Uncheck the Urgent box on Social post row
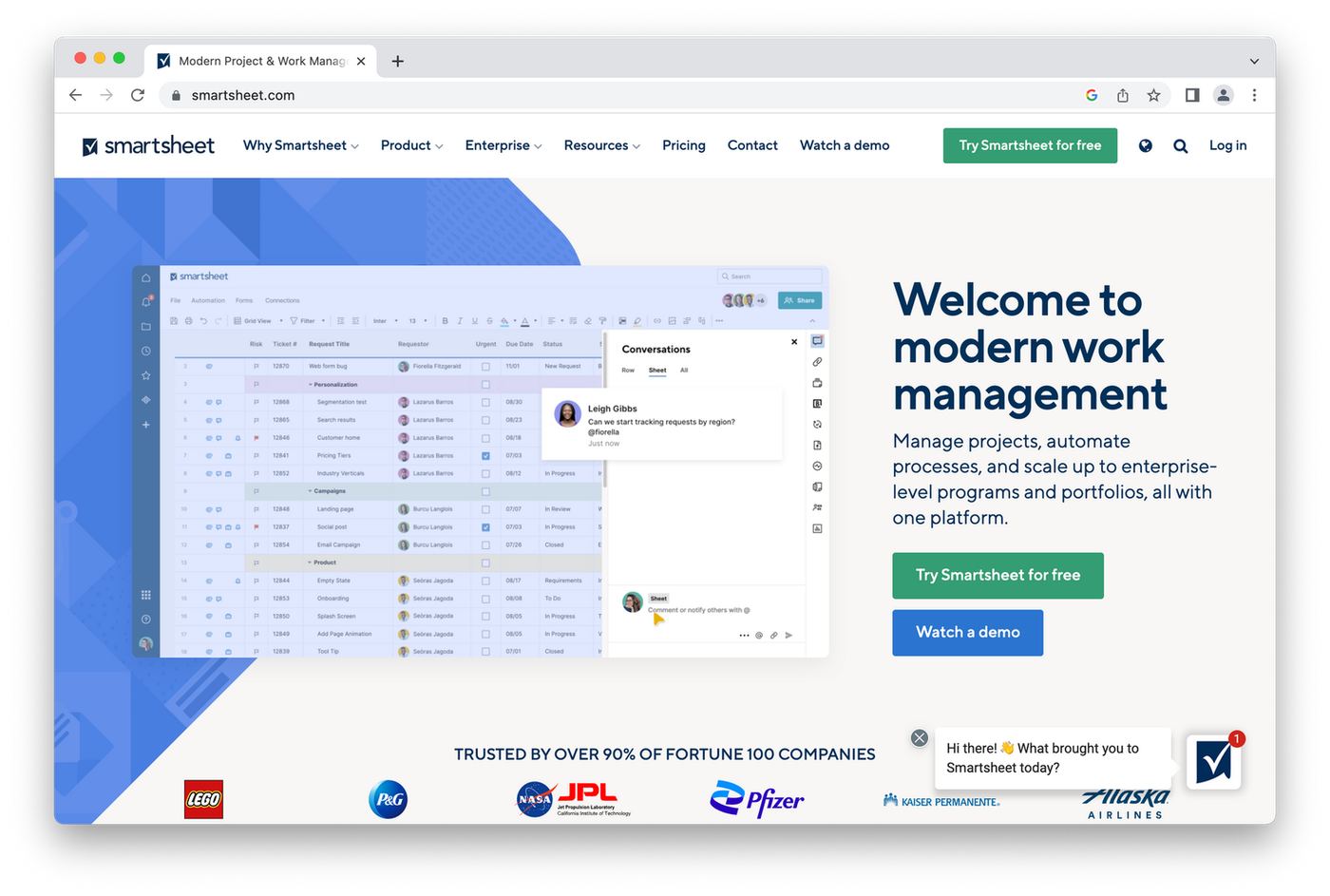The image size is (1330, 896). point(485,526)
